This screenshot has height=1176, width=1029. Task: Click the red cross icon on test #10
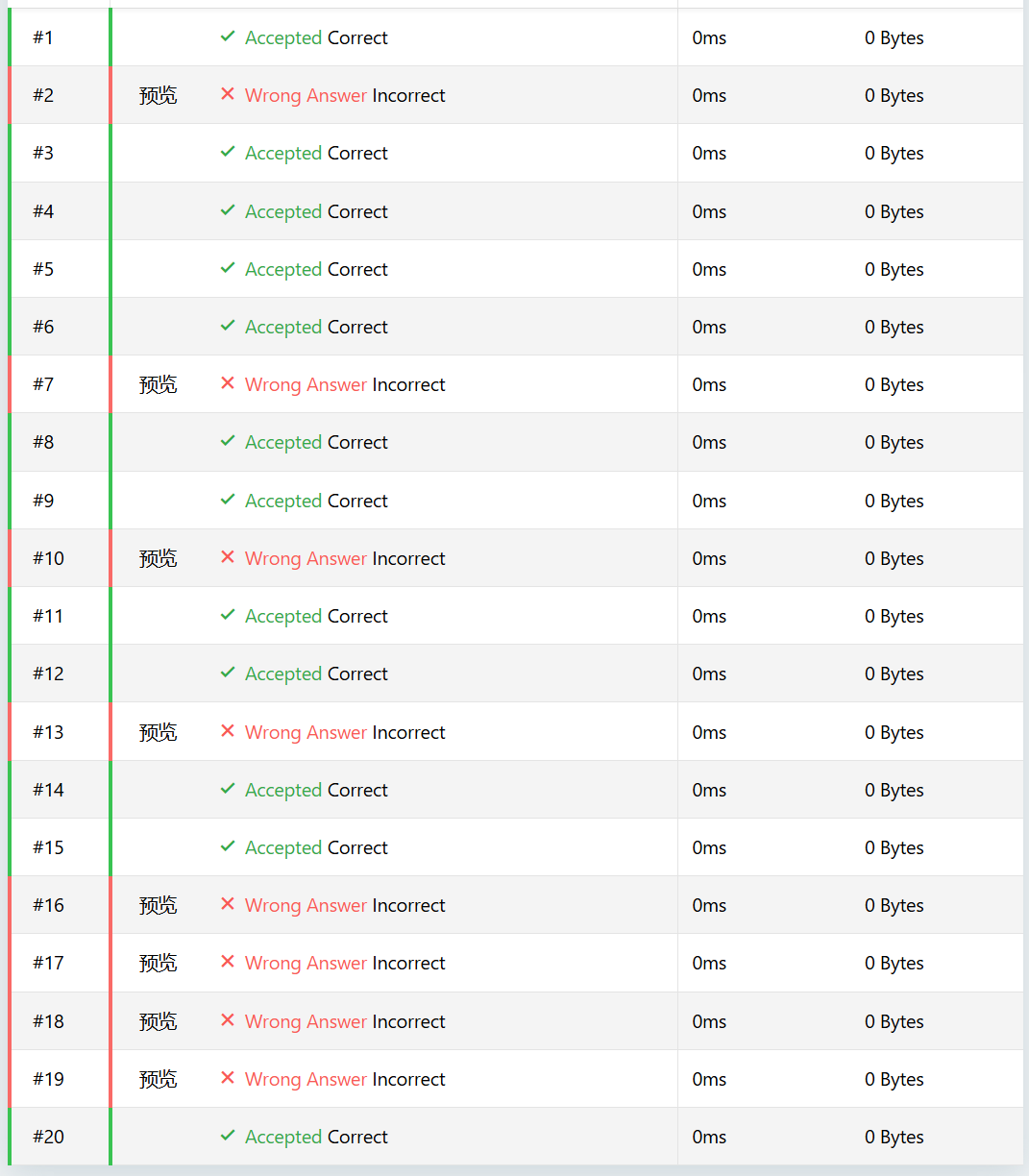click(x=228, y=557)
